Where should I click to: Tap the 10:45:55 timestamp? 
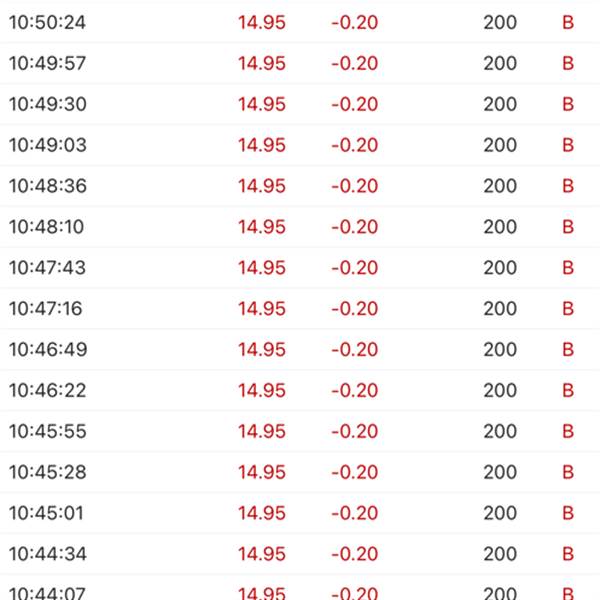[48, 431]
